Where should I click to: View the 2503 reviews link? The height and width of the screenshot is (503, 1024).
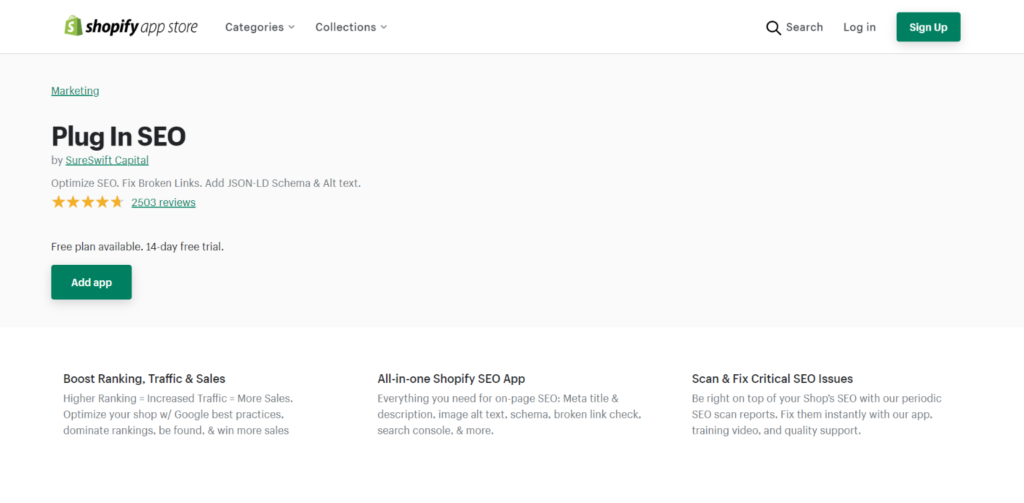(x=163, y=203)
